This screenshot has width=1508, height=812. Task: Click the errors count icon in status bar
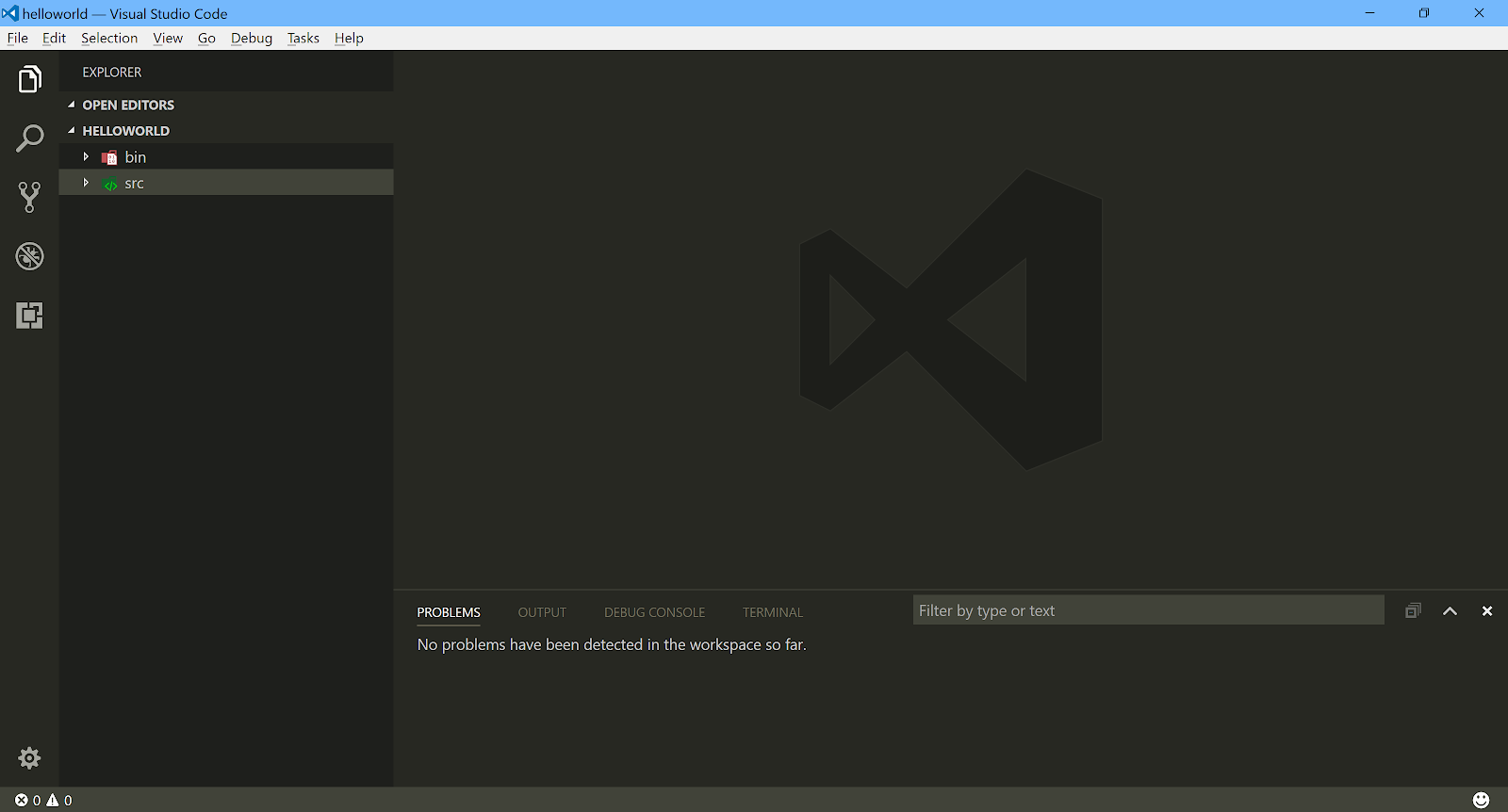pyautogui.click(x=22, y=801)
